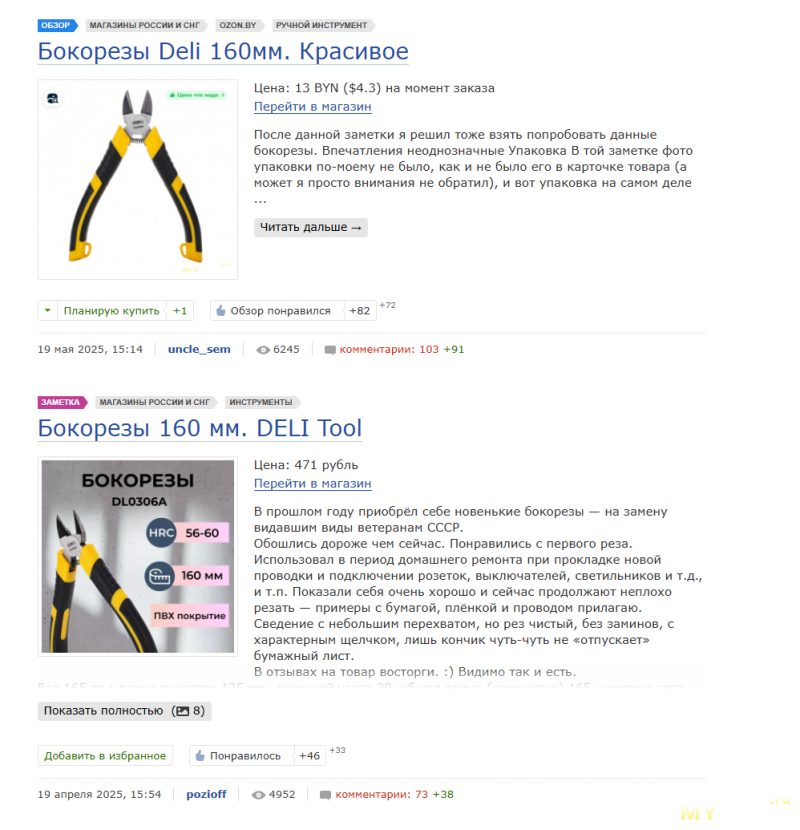Follow Перейти в магазин under 471 рубль

(312, 484)
